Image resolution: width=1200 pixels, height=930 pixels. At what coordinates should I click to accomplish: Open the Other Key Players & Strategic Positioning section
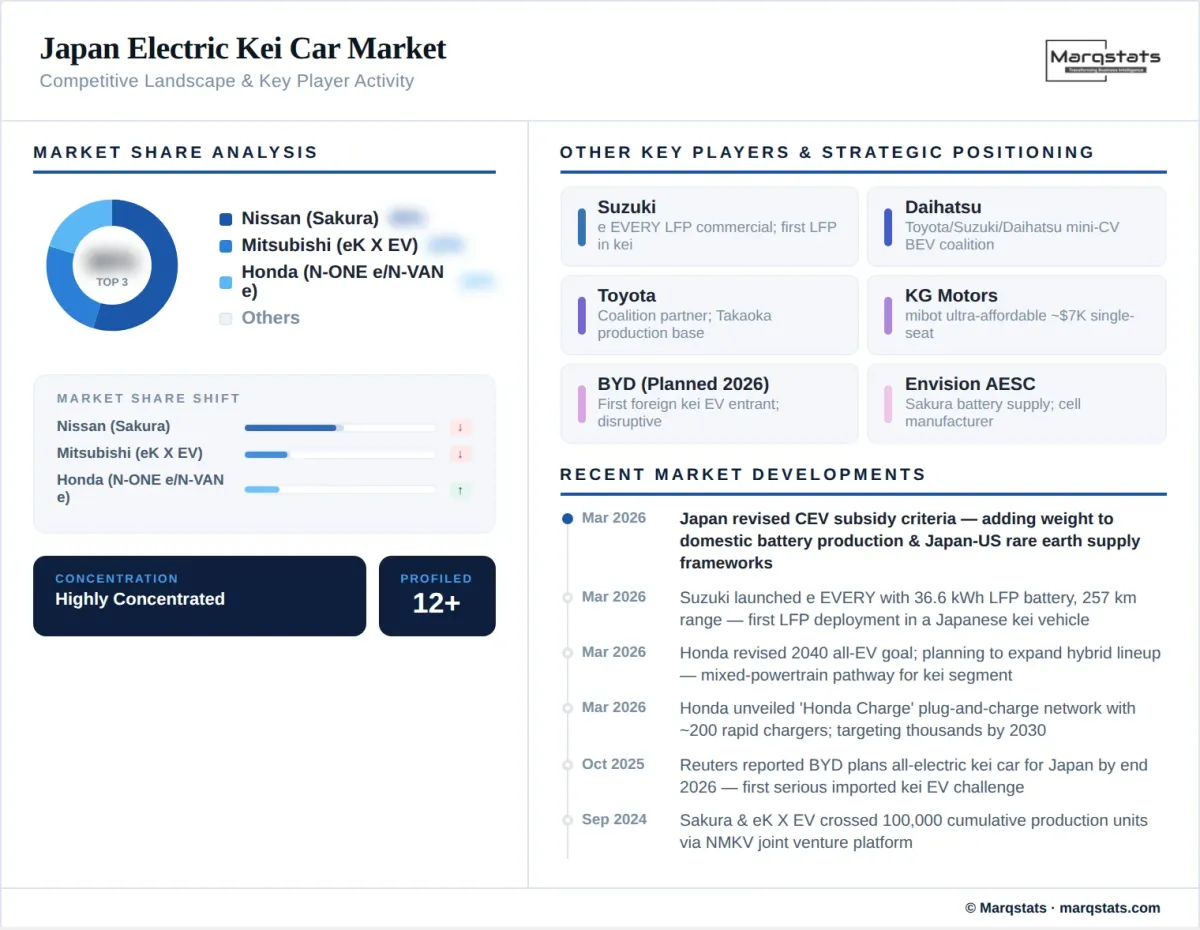(826, 152)
